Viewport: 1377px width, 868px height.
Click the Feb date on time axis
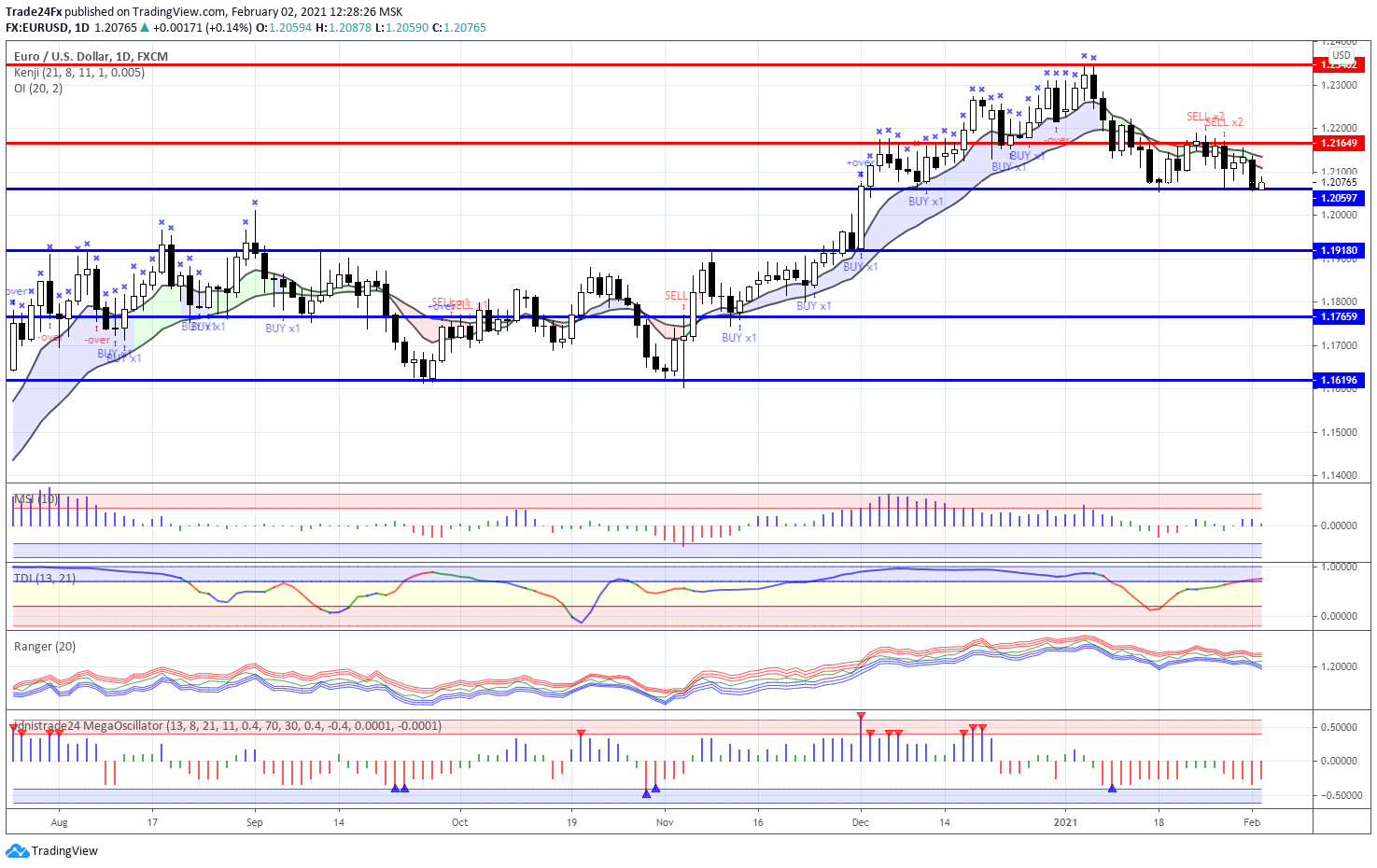point(1252,822)
